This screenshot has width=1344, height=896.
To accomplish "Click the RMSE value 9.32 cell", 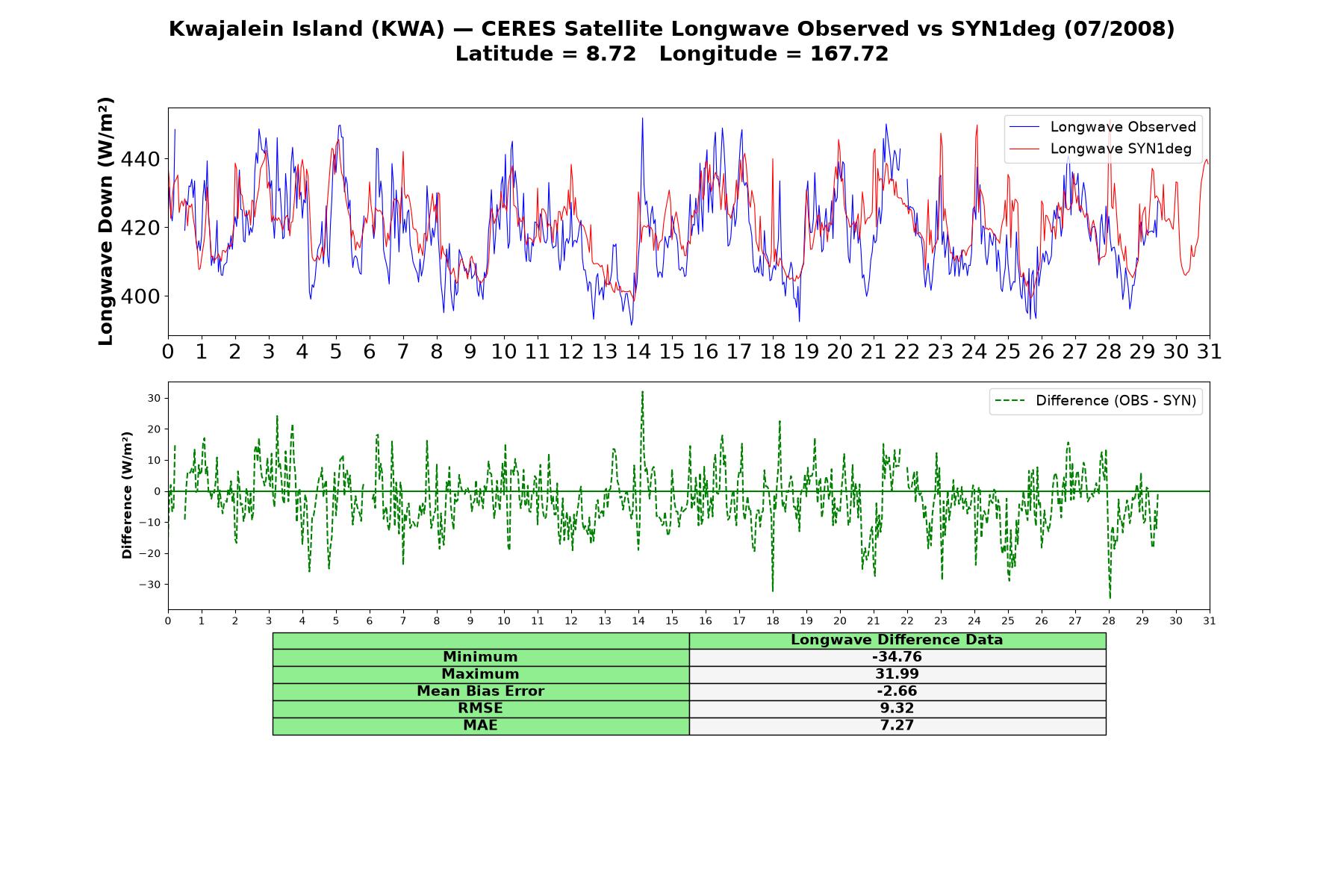I will [897, 709].
